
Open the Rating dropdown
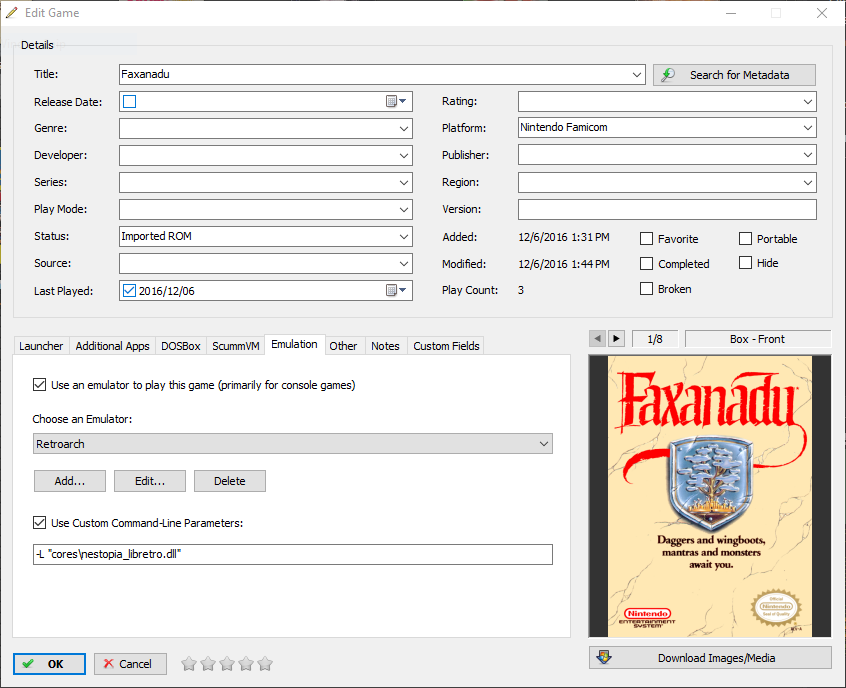coord(808,101)
